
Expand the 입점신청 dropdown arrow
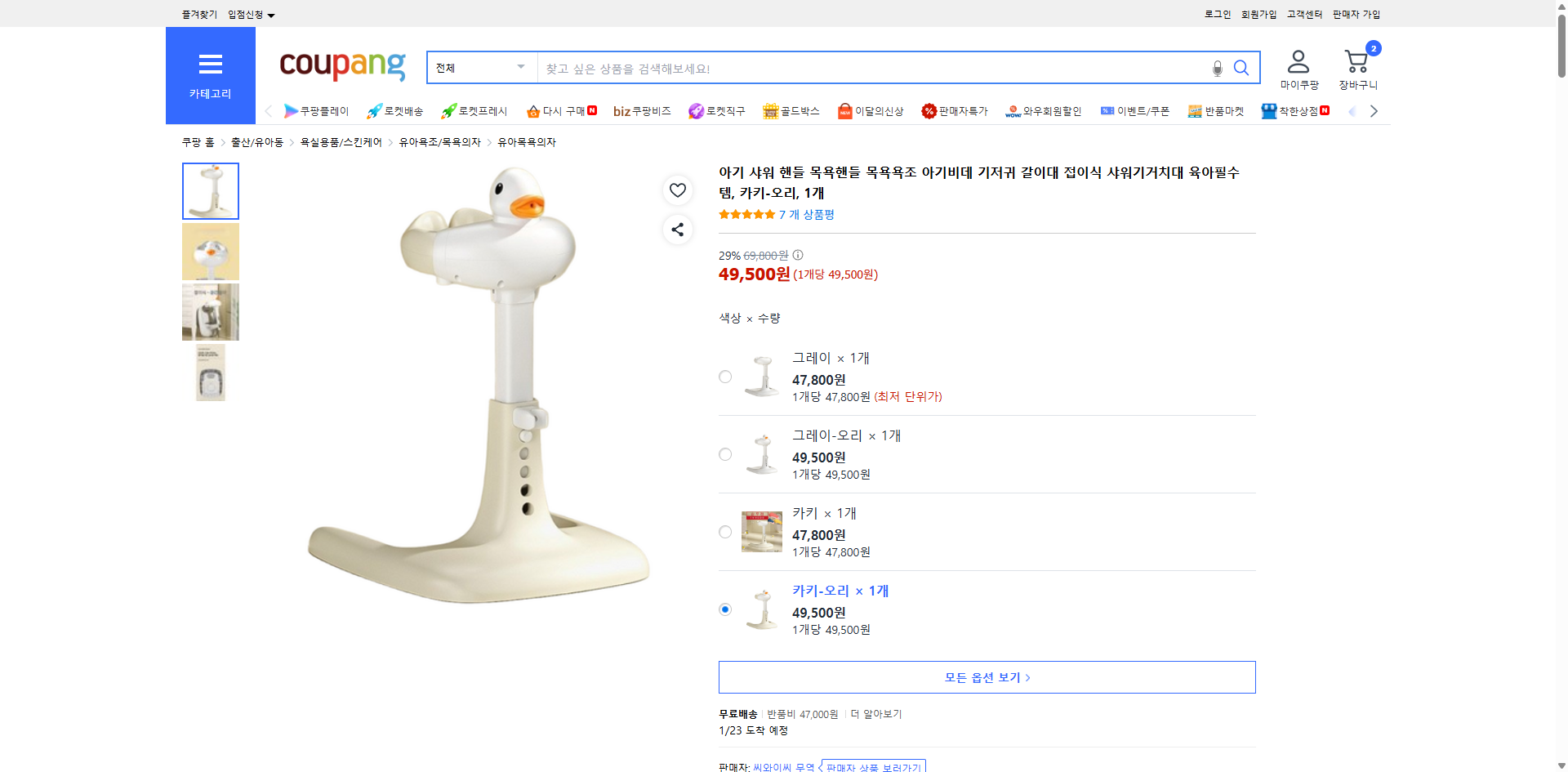pyautogui.click(x=272, y=14)
